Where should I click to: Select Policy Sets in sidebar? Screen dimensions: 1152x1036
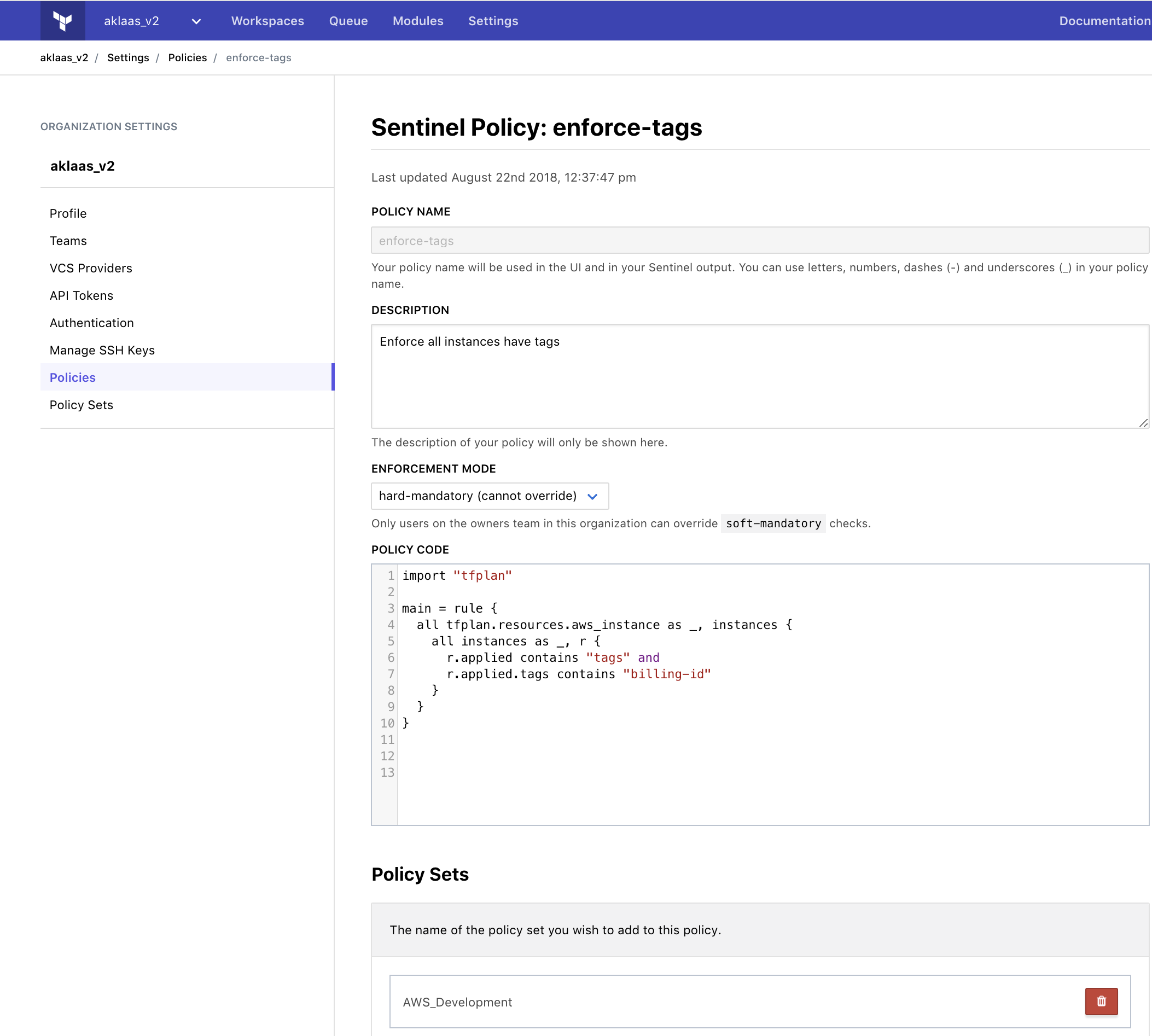click(82, 405)
